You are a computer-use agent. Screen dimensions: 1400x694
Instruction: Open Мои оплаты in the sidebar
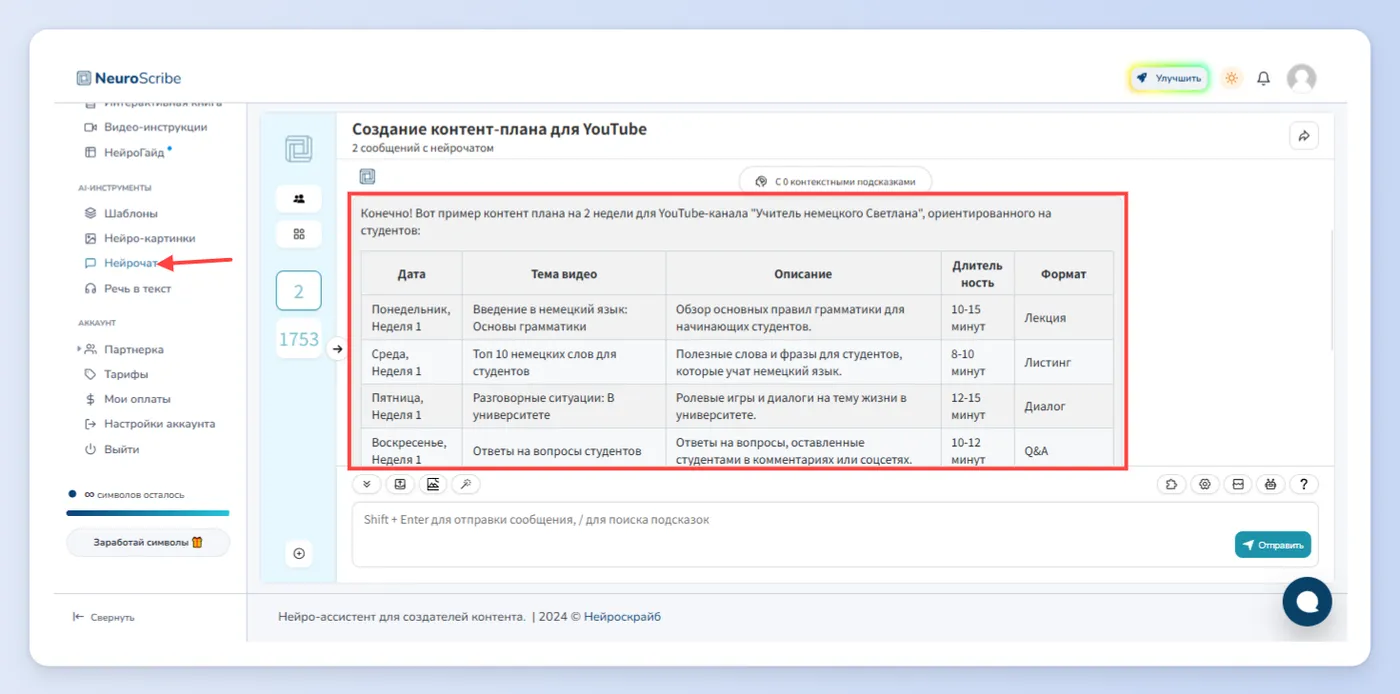pyautogui.click(x=128, y=399)
